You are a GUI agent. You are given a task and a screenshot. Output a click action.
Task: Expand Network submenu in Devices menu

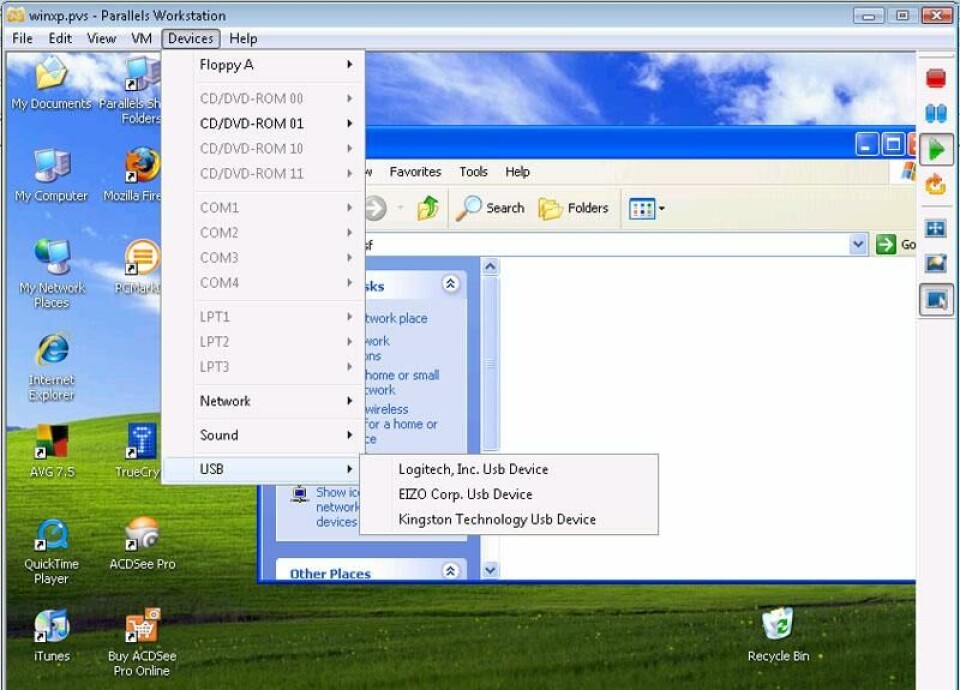tap(264, 401)
